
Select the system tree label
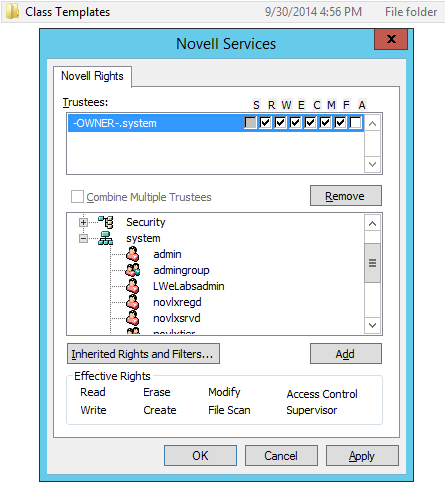pyautogui.click(x=143, y=238)
